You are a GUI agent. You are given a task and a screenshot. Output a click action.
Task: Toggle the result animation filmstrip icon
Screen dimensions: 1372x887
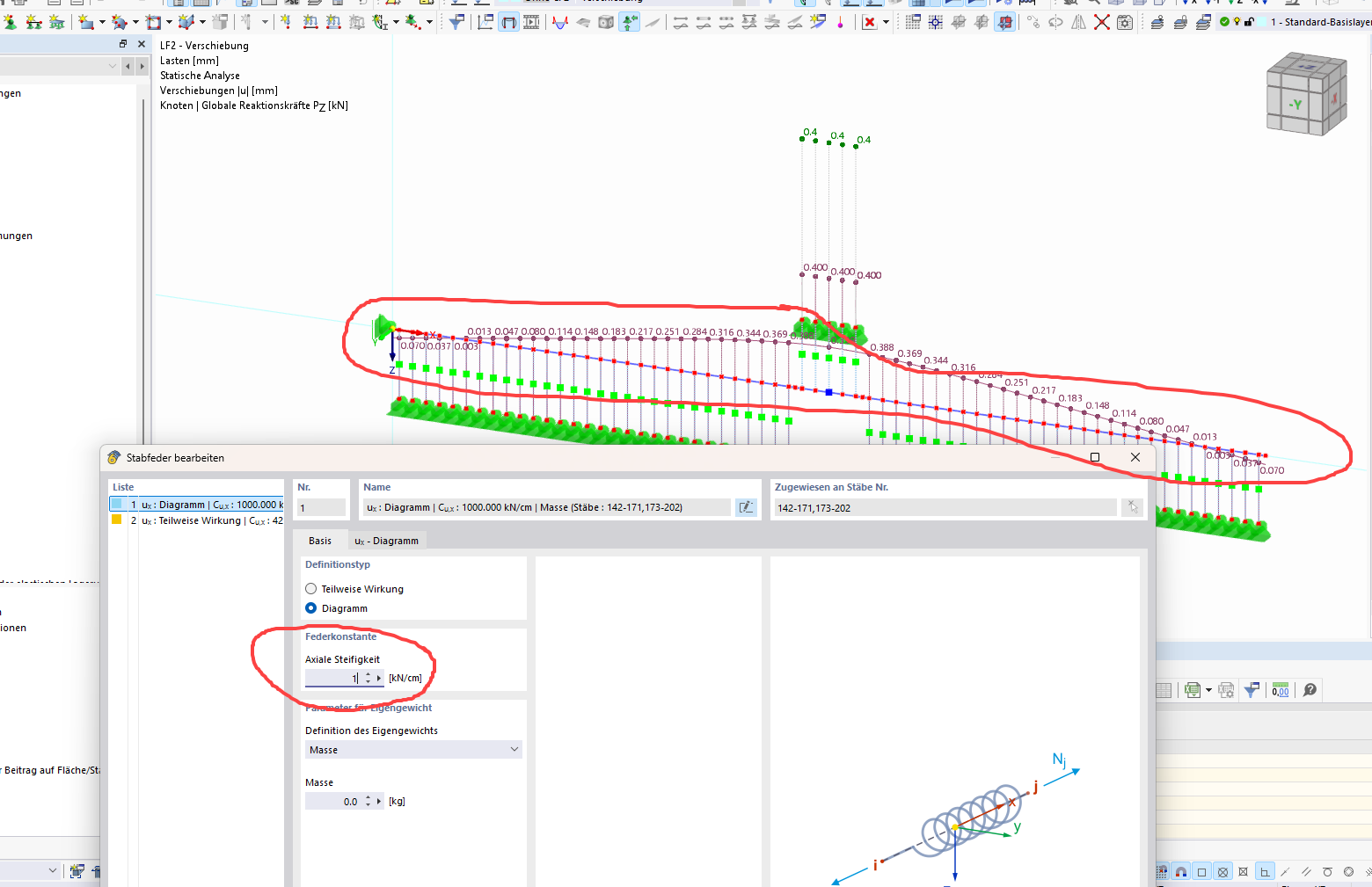tap(531, 22)
